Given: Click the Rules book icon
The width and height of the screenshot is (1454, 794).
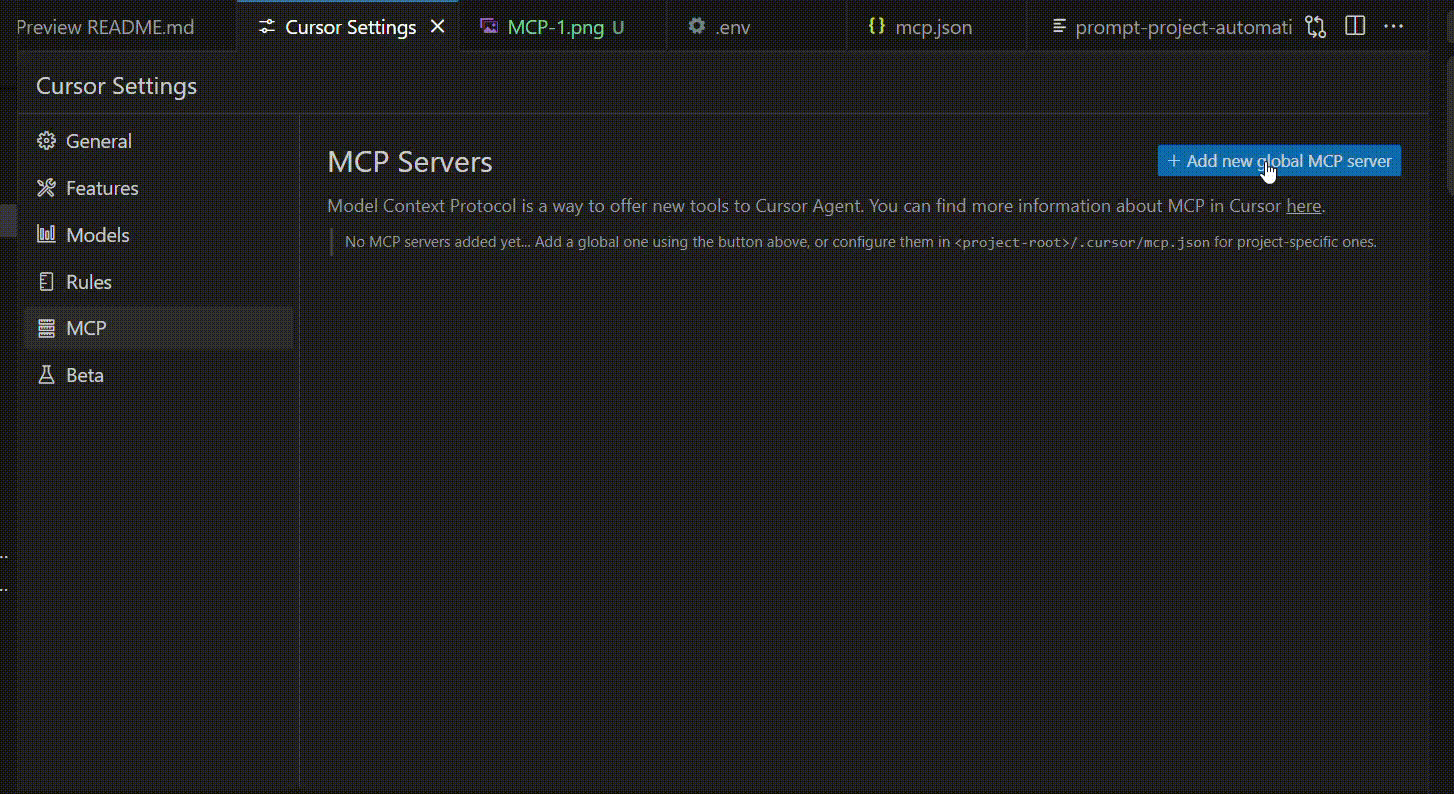Looking at the screenshot, I should pyautogui.click(x=46, y=281).
